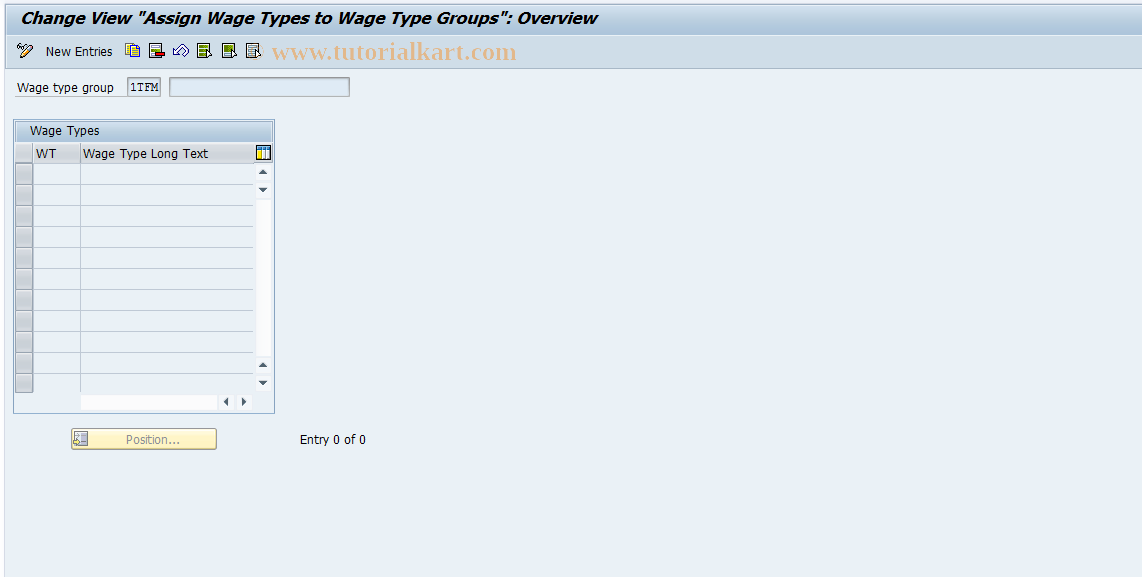
Task: Toggle Display/Change mode pencil icon
Action: pos(25,51)
